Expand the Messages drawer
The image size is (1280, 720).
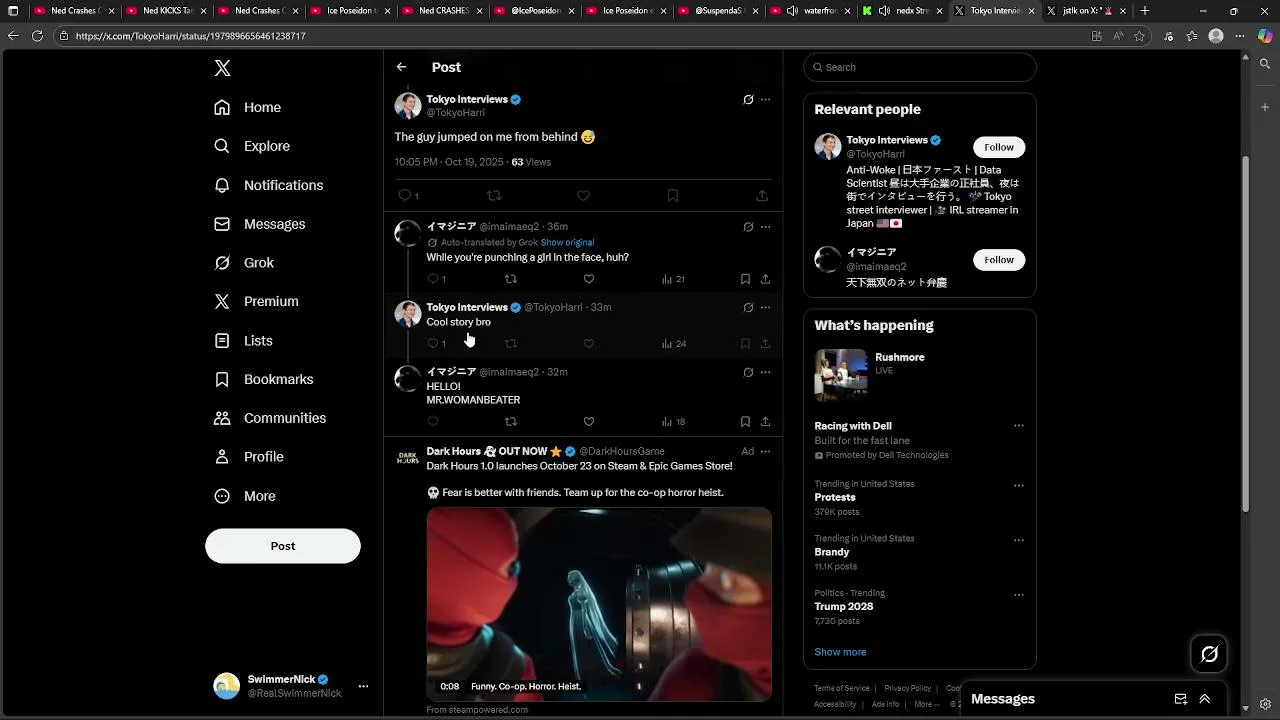[1205, 699]
